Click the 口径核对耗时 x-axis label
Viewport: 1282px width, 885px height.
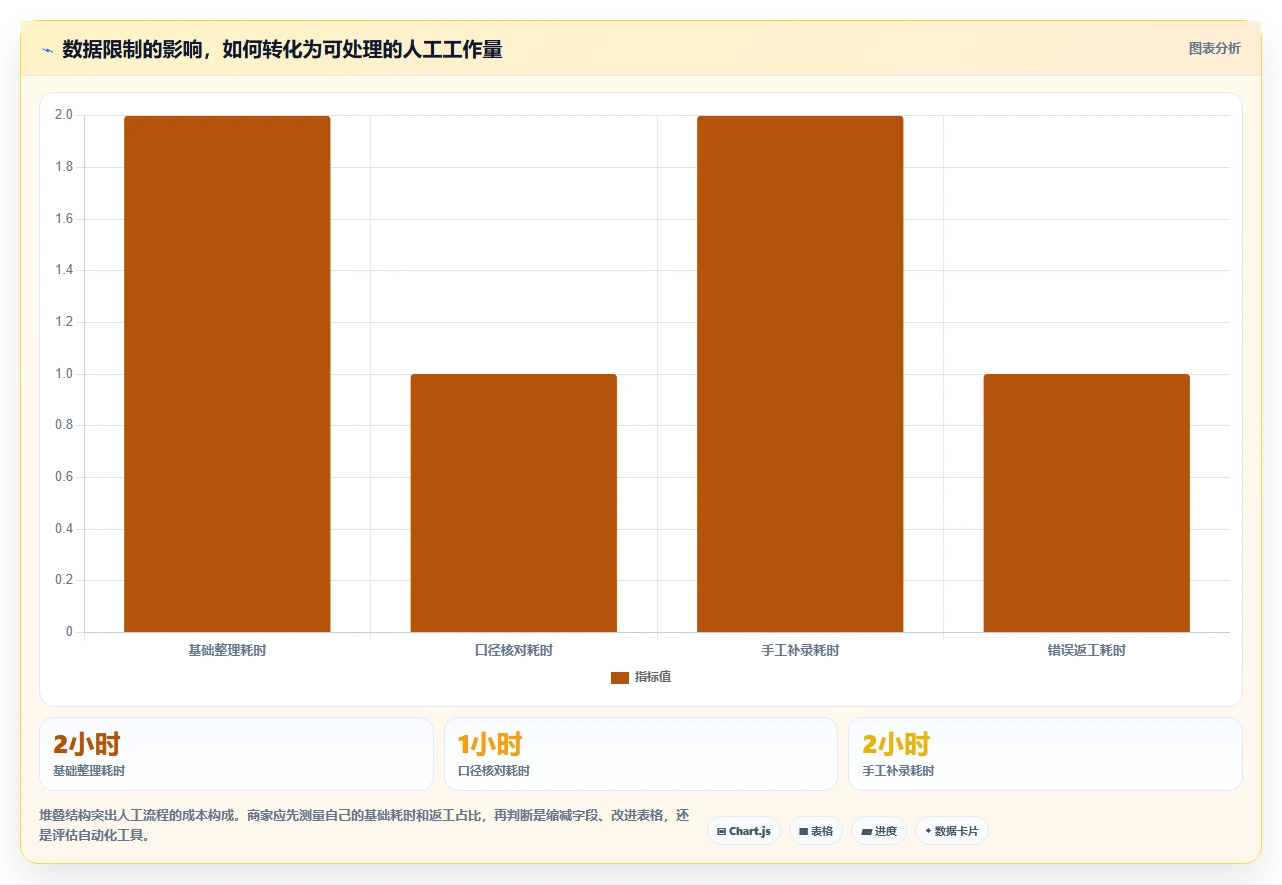[514, 651]
